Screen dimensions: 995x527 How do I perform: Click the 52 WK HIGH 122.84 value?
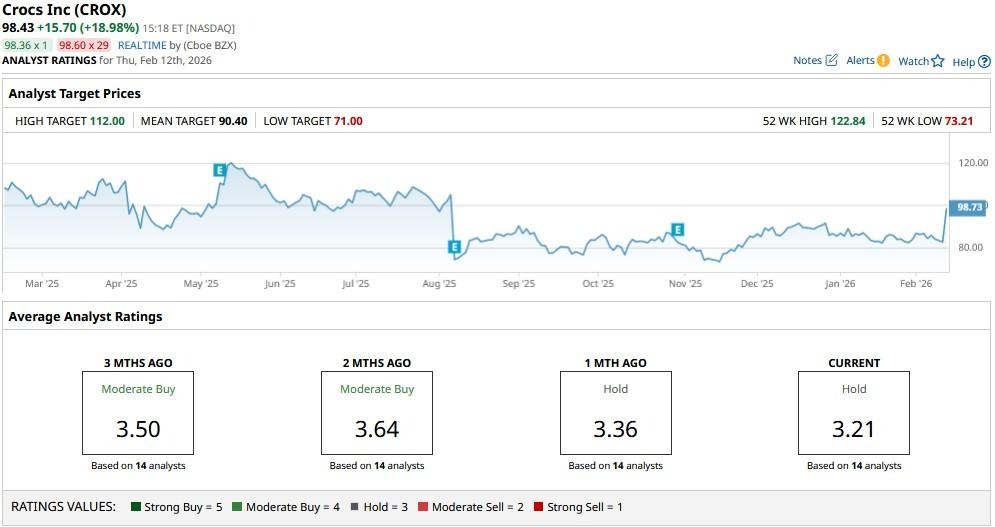click(848, 121)
